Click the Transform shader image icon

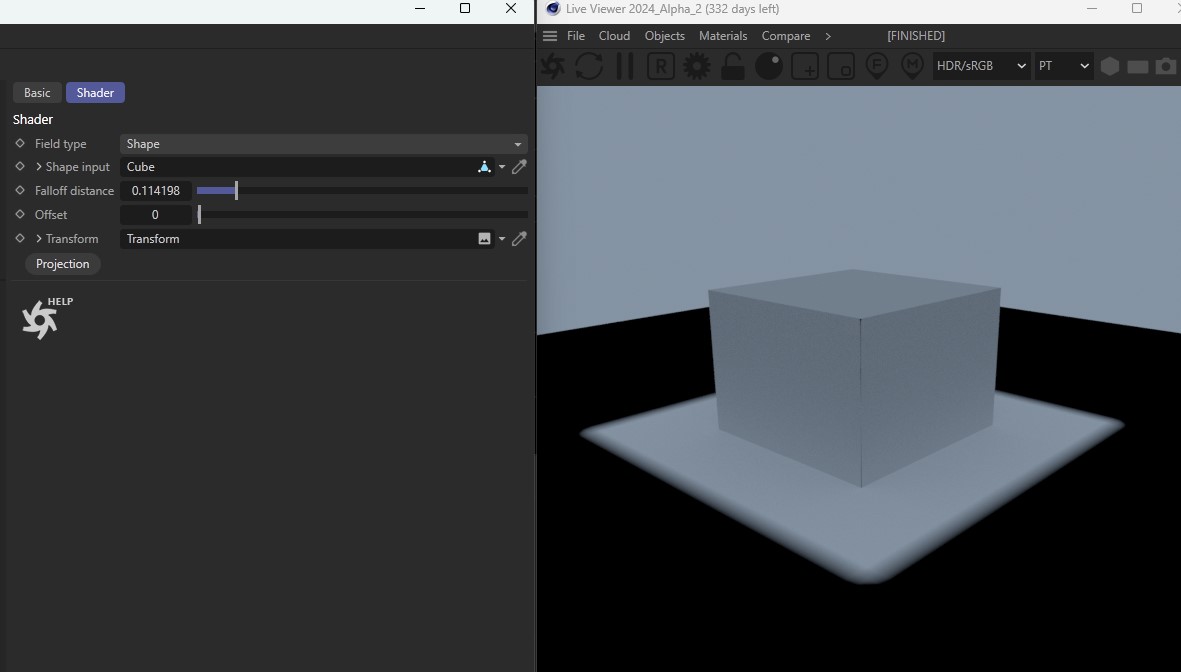(484, 239)
